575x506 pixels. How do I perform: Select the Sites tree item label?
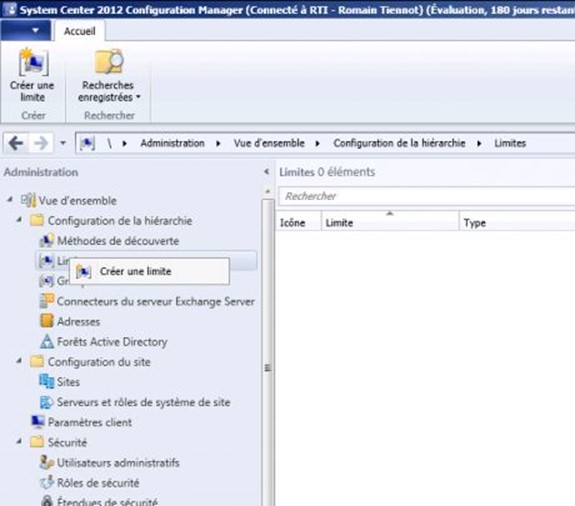click(x=68, y=382)
